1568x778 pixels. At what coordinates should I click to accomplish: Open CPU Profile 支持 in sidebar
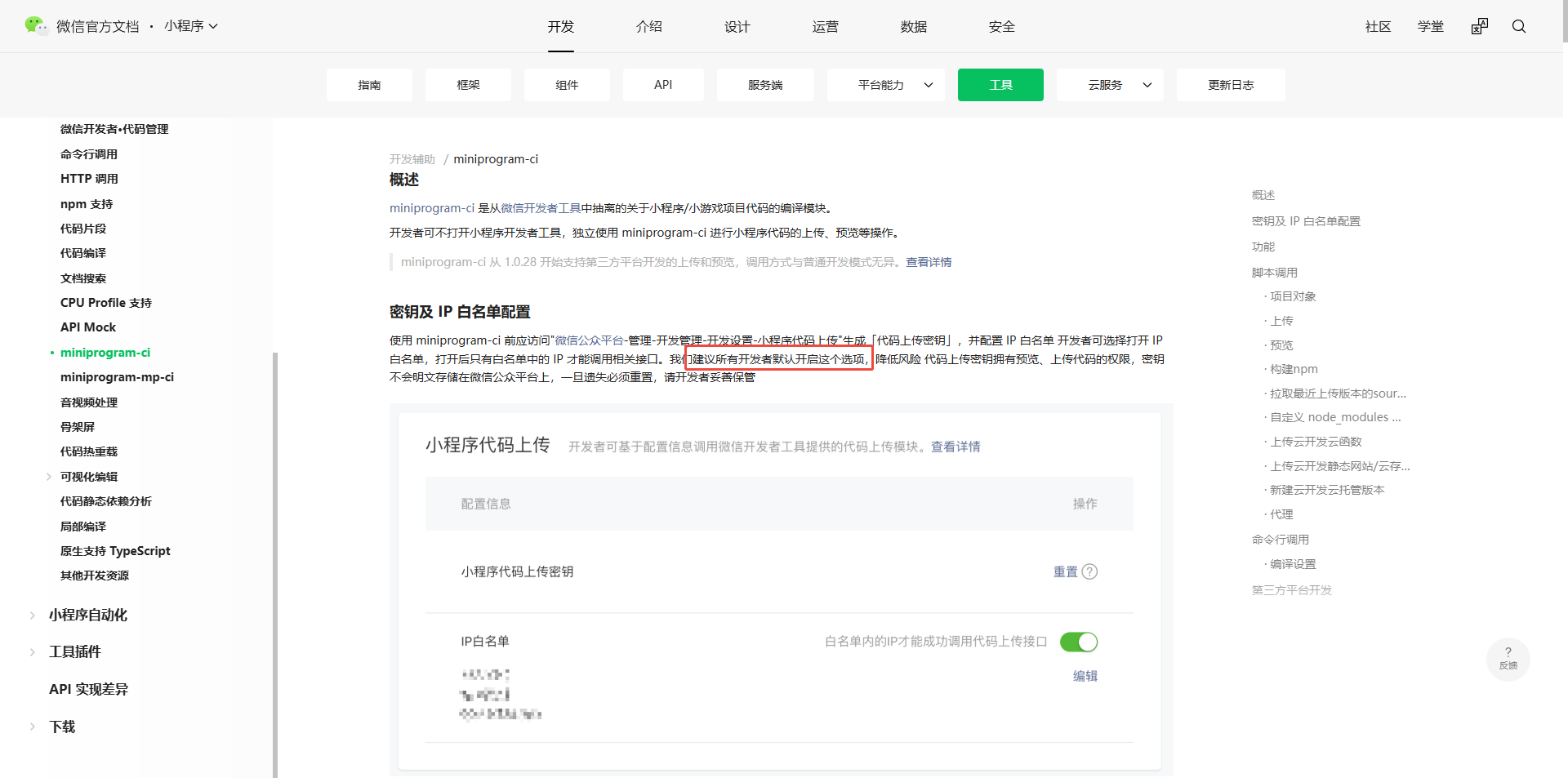(x=106, y=303)
